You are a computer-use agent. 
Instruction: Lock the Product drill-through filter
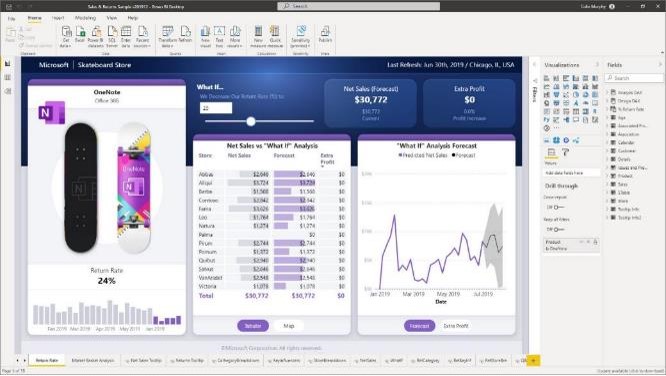pyautogui.click(x=595, y=242)
